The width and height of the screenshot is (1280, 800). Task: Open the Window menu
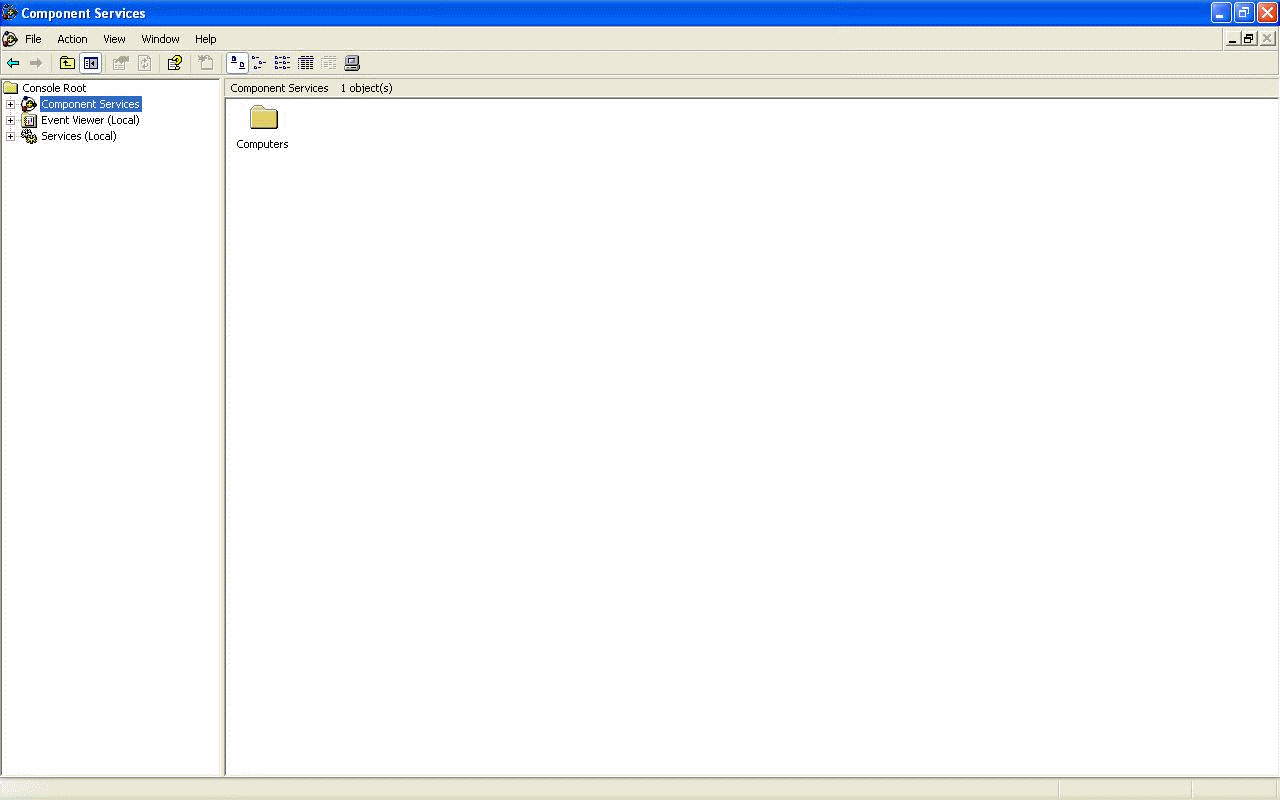pos(160,39)
